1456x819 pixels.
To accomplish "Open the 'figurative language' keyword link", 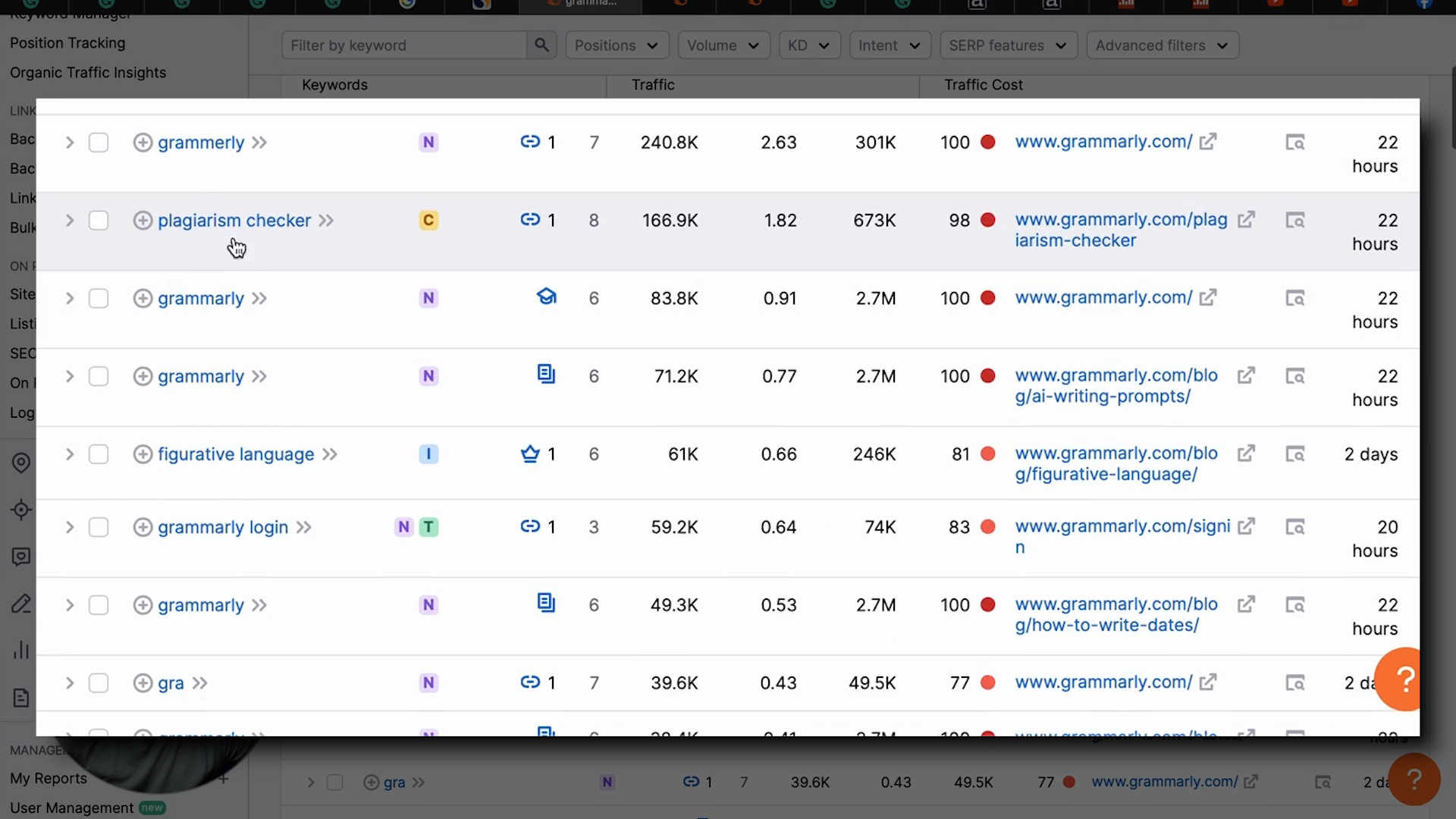I will point(236,454).
